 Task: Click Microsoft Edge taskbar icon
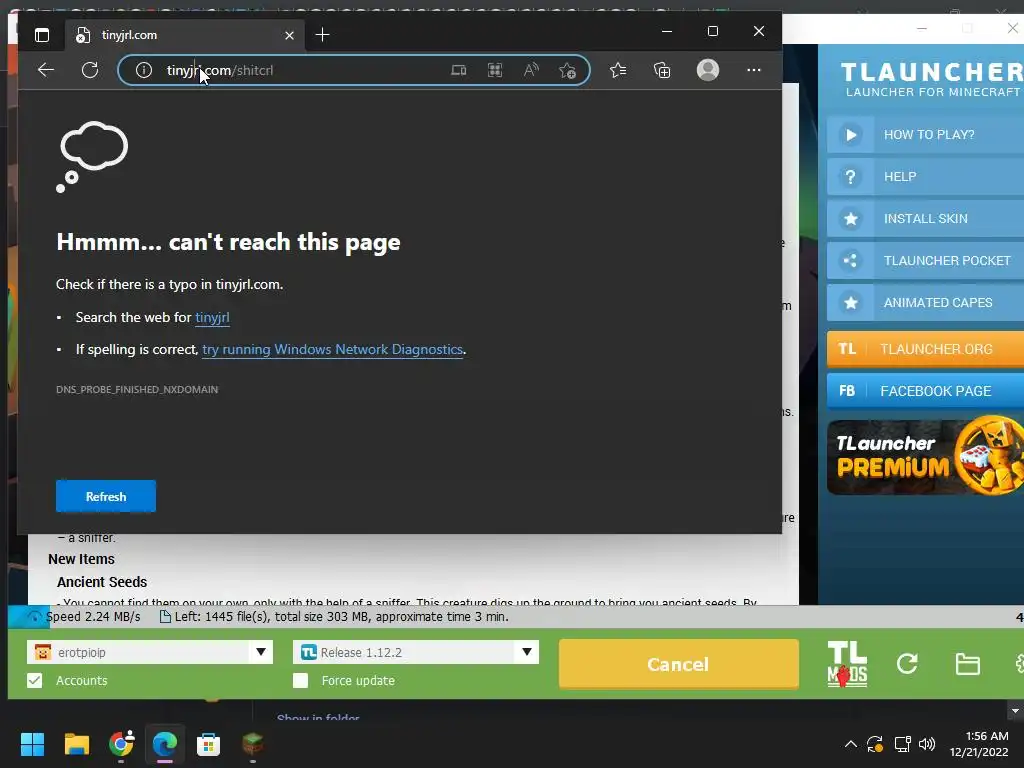click(165, 744)
